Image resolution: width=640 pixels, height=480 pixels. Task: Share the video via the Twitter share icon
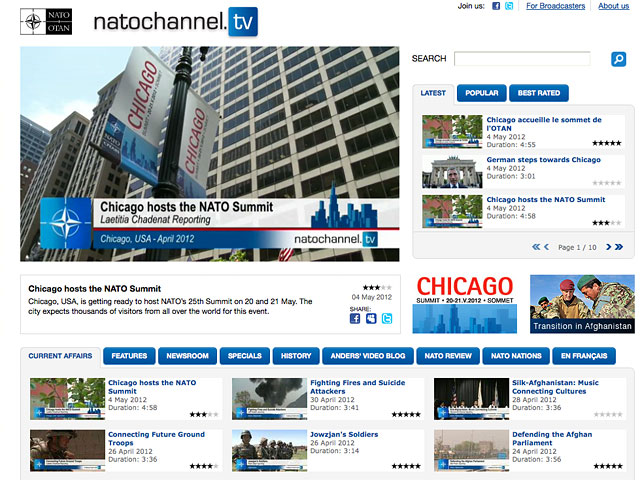coord(387,318)
